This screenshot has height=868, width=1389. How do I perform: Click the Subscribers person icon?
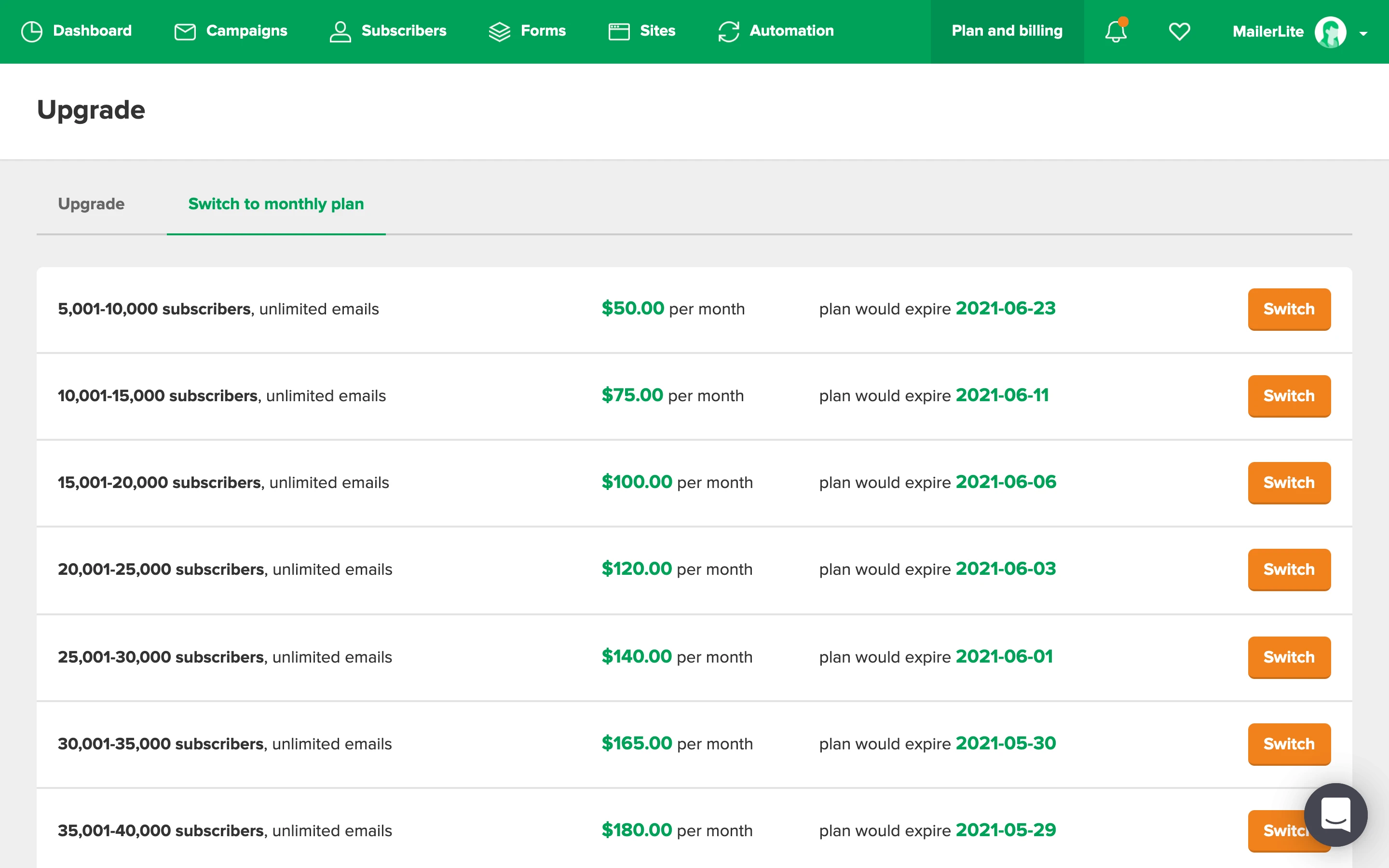click(340, 31)
